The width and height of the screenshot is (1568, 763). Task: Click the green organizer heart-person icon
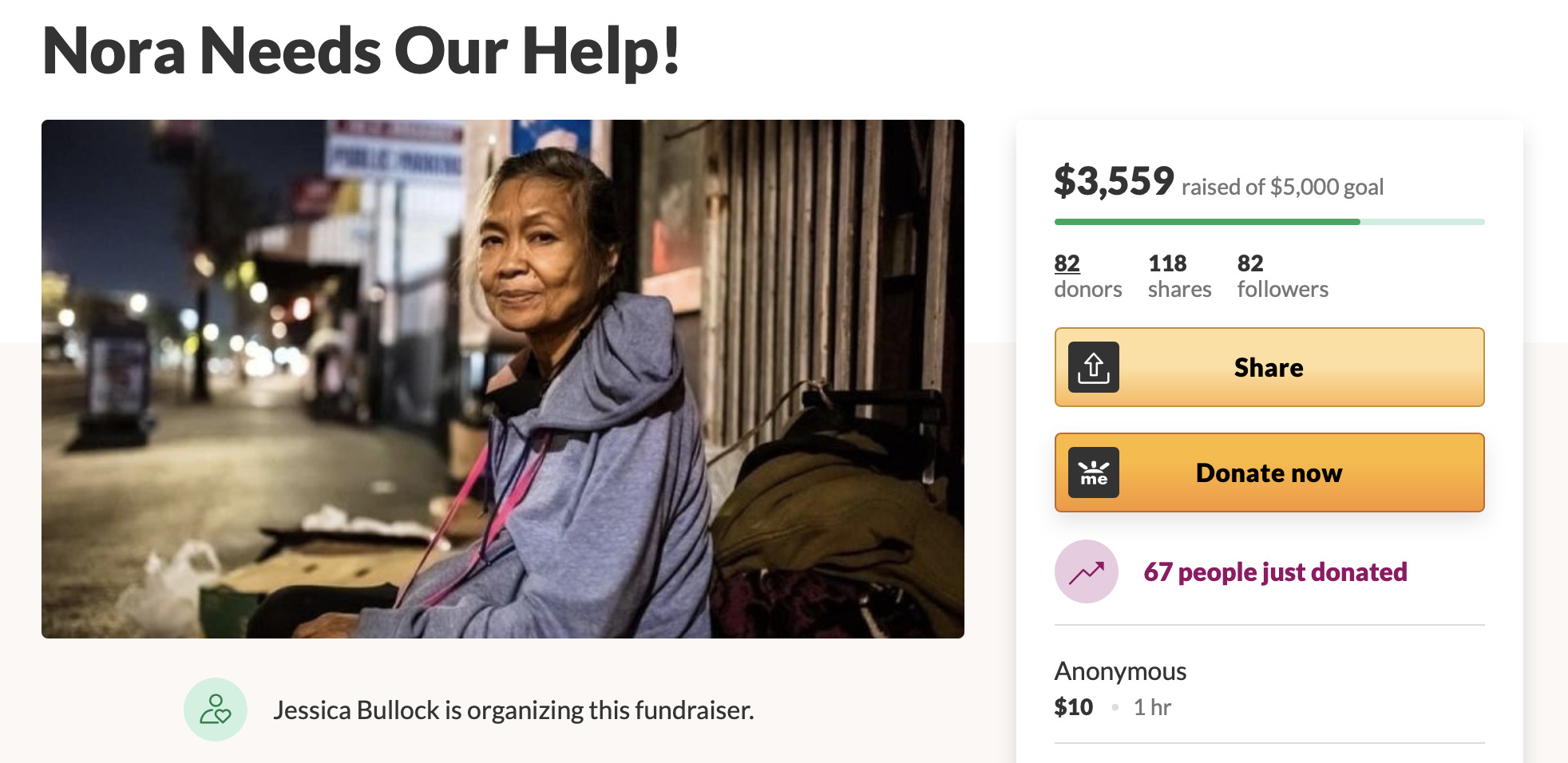216,710
